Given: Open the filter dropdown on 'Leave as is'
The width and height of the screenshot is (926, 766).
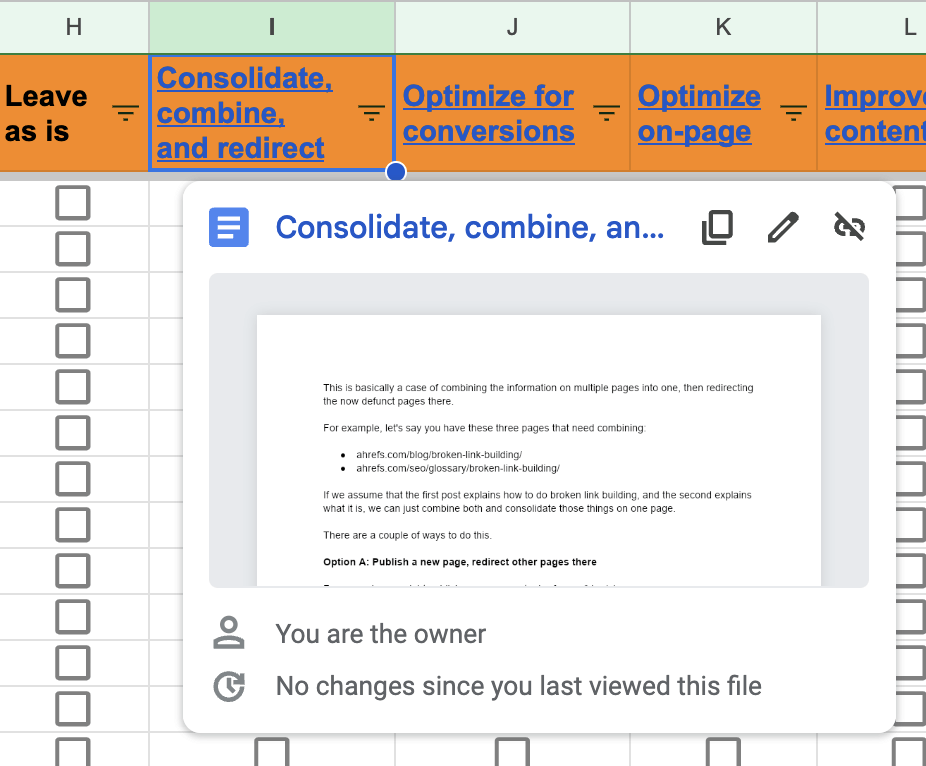Looking at the screenshot, I should pos(124,115).
